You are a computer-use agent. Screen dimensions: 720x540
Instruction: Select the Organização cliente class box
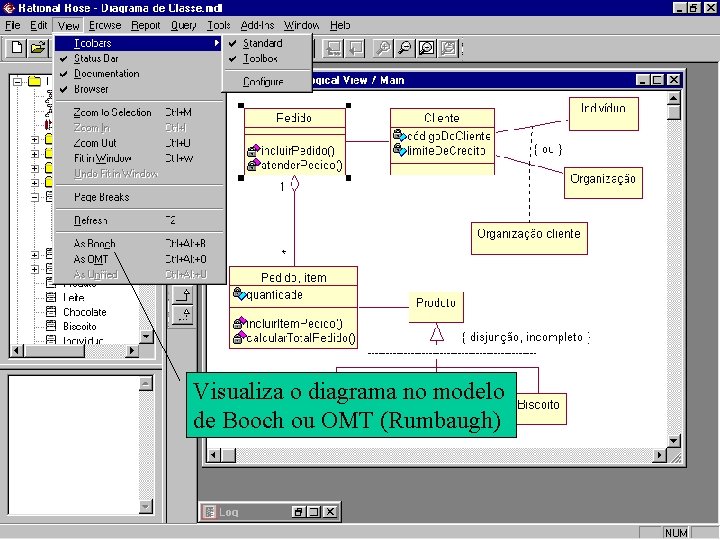tap(529, 238)
